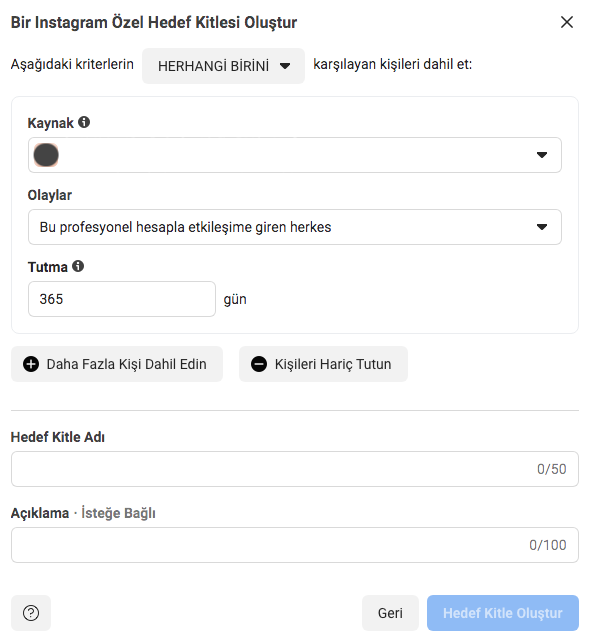Expand the Kaynak source dropdown arrow

coord(542,155)
